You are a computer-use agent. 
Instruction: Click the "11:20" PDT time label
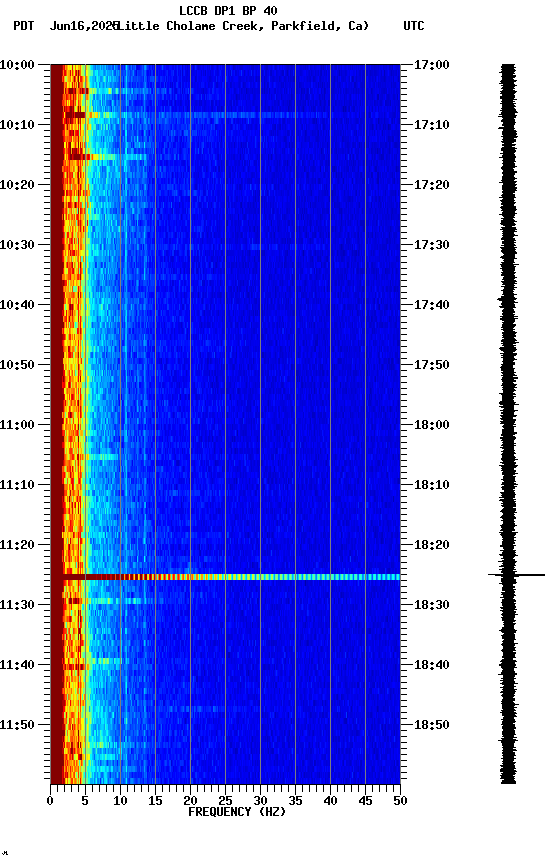17,545
